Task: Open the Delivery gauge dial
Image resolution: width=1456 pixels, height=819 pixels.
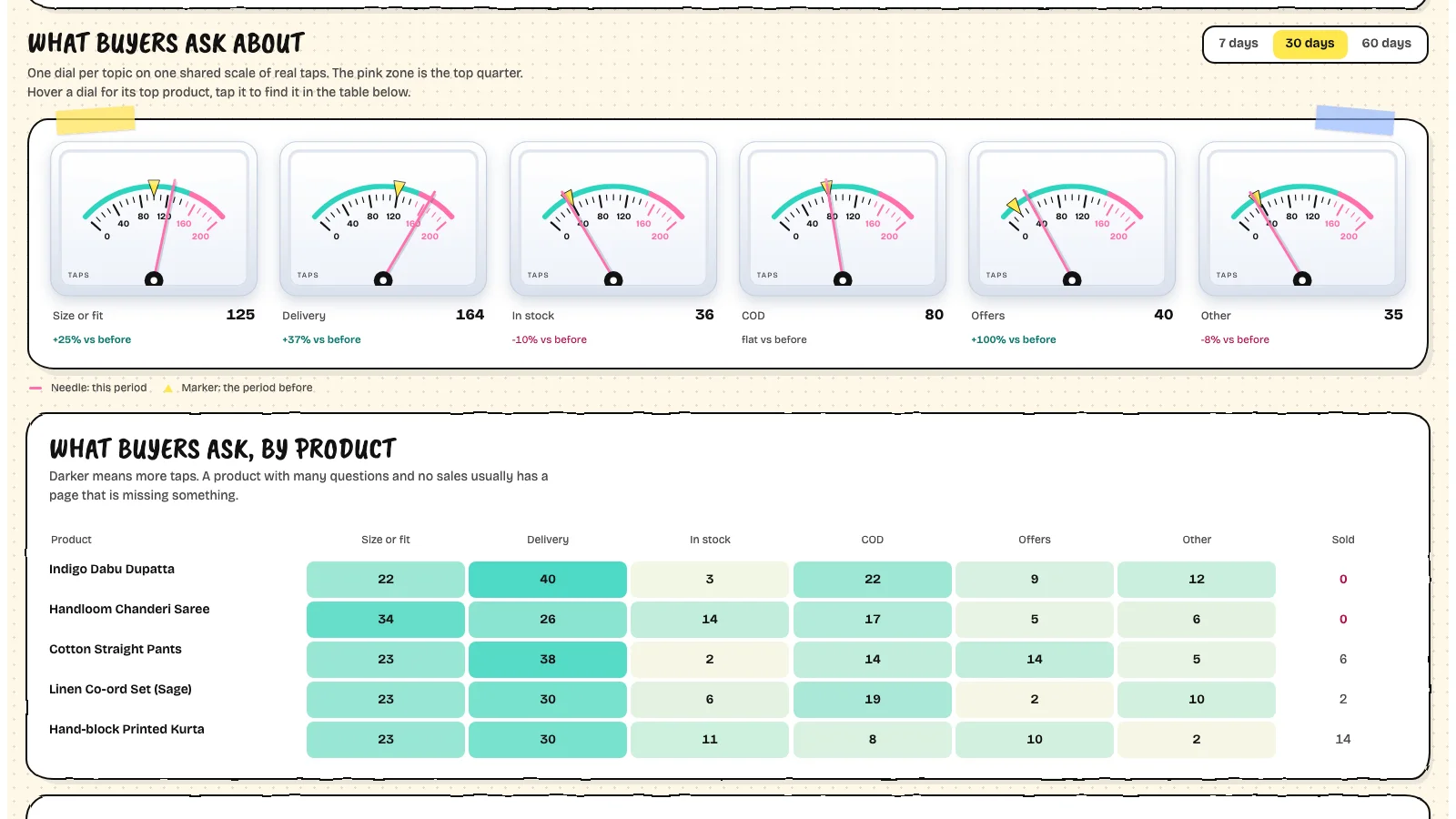Action: 383,219
